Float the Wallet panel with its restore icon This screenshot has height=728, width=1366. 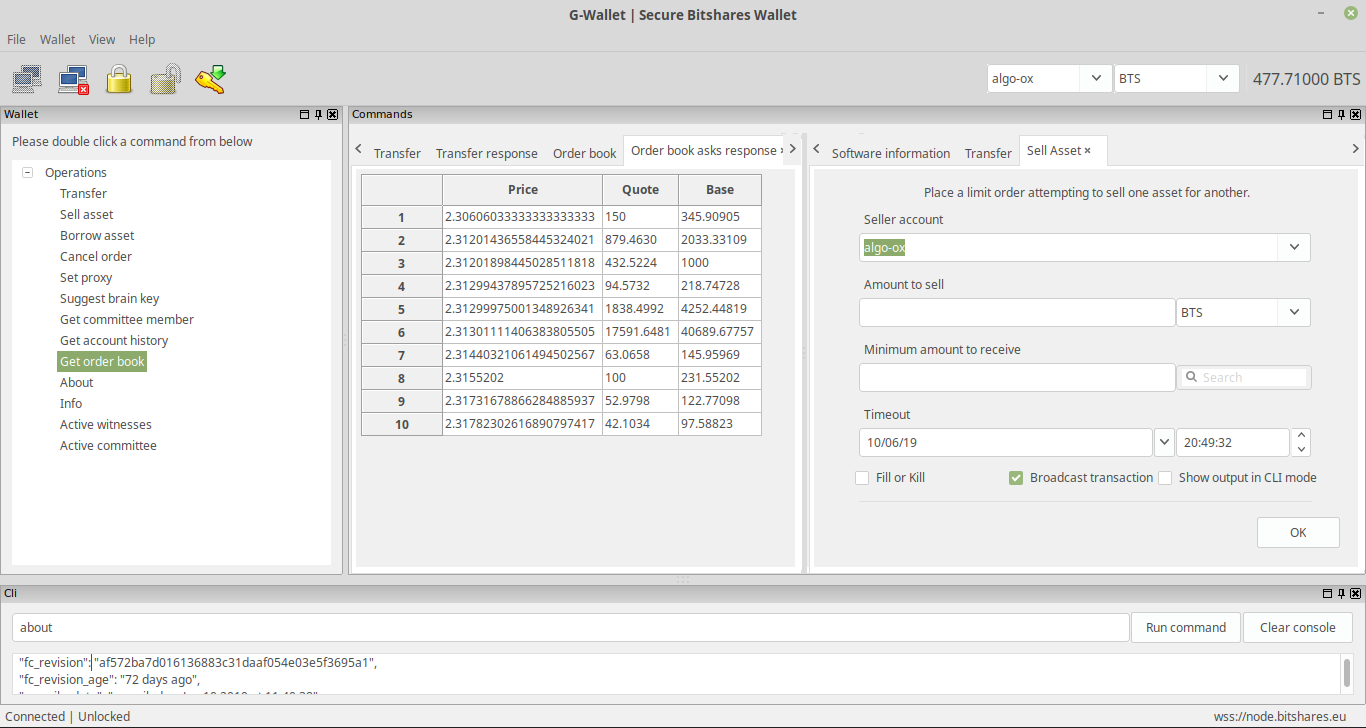[x=305, y=115]
